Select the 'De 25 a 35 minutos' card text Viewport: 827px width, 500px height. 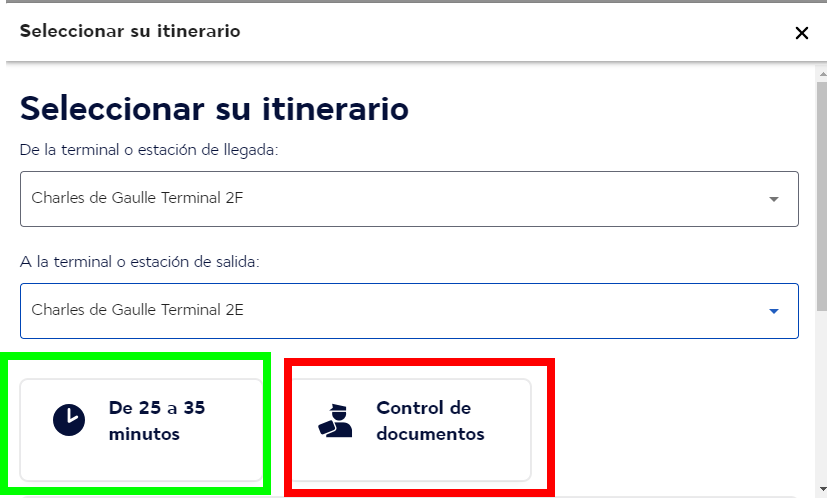(x=157, y=420)
